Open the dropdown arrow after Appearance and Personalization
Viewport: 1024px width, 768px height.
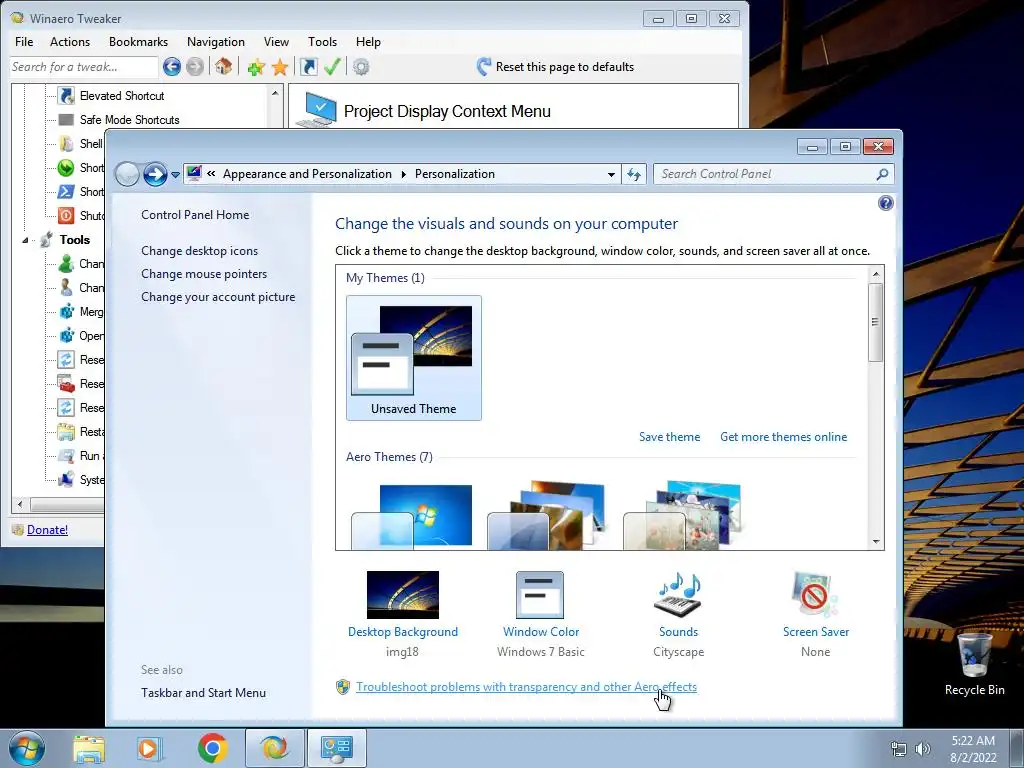[403, 174]
